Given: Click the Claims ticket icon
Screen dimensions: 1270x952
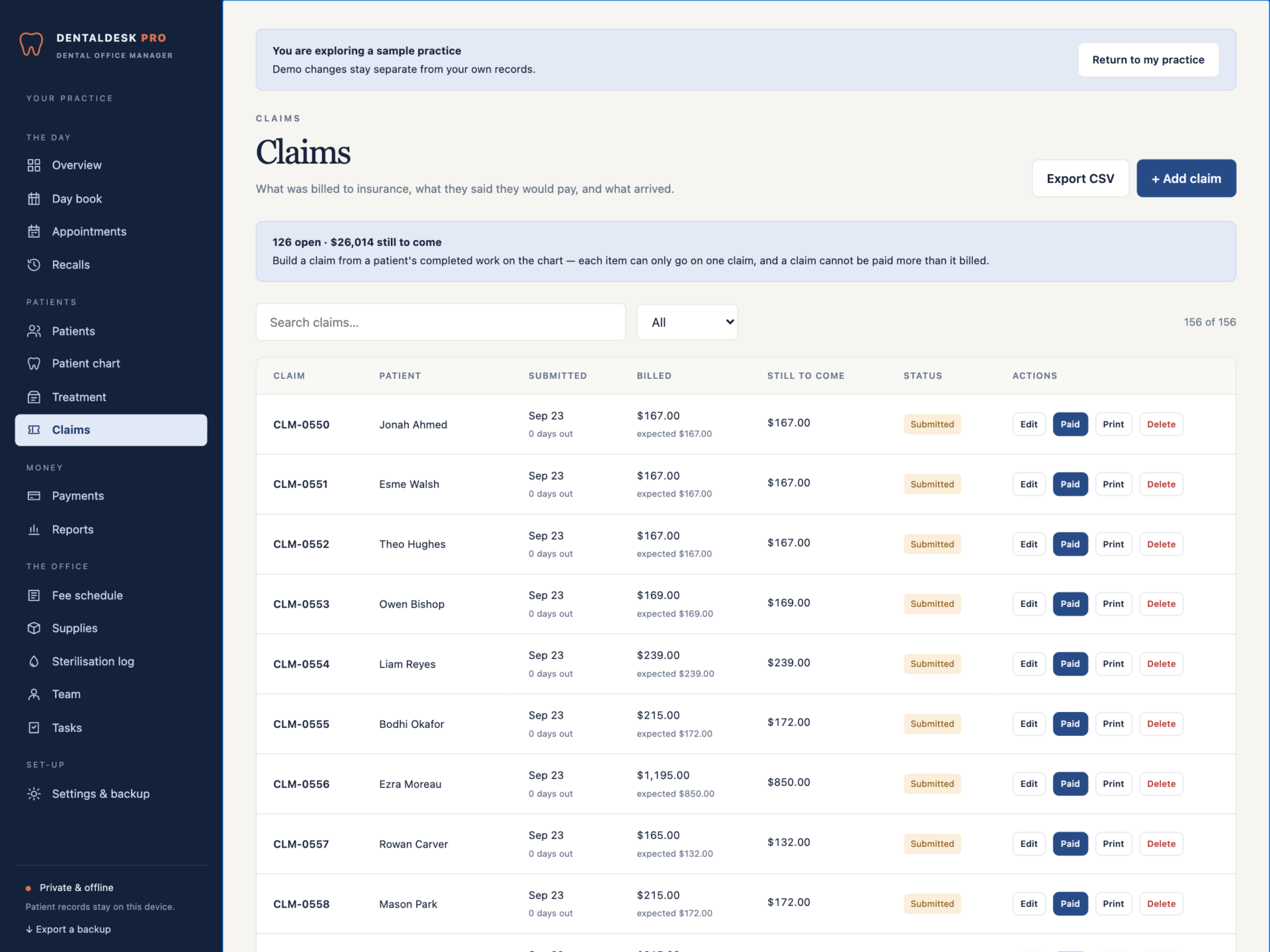Looking at the screenshot, I should [x=34, y=430].
